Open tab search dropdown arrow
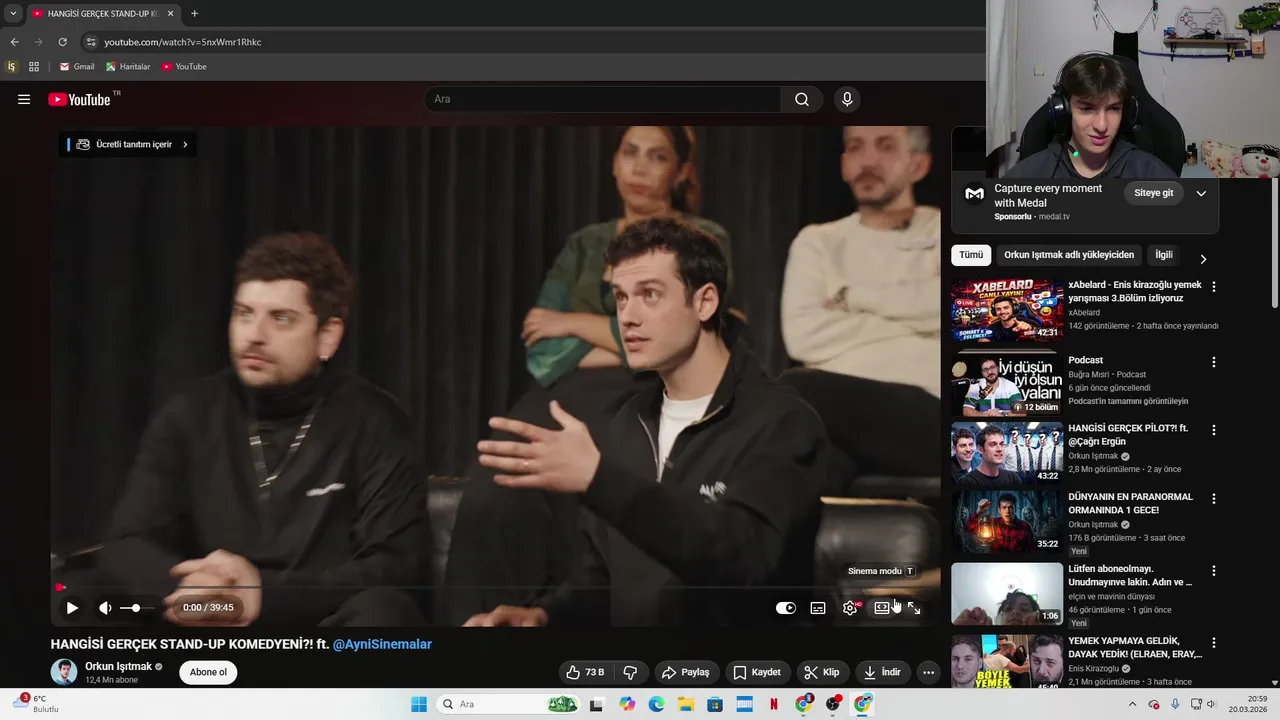 [x=13, y=13]
